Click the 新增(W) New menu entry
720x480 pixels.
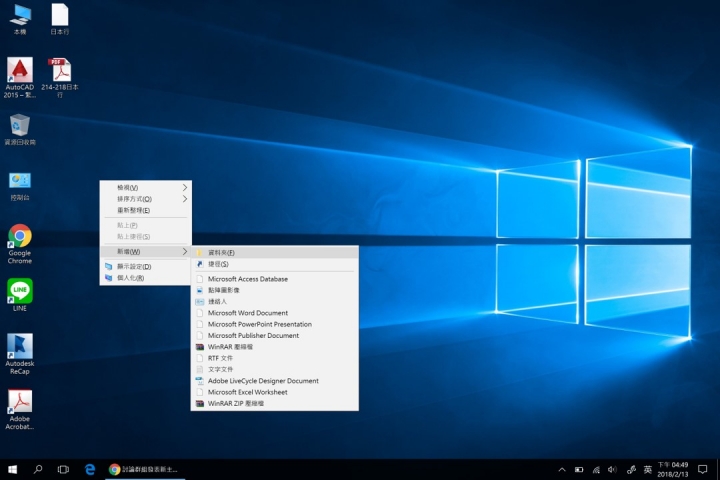click(x=146, y=251)
